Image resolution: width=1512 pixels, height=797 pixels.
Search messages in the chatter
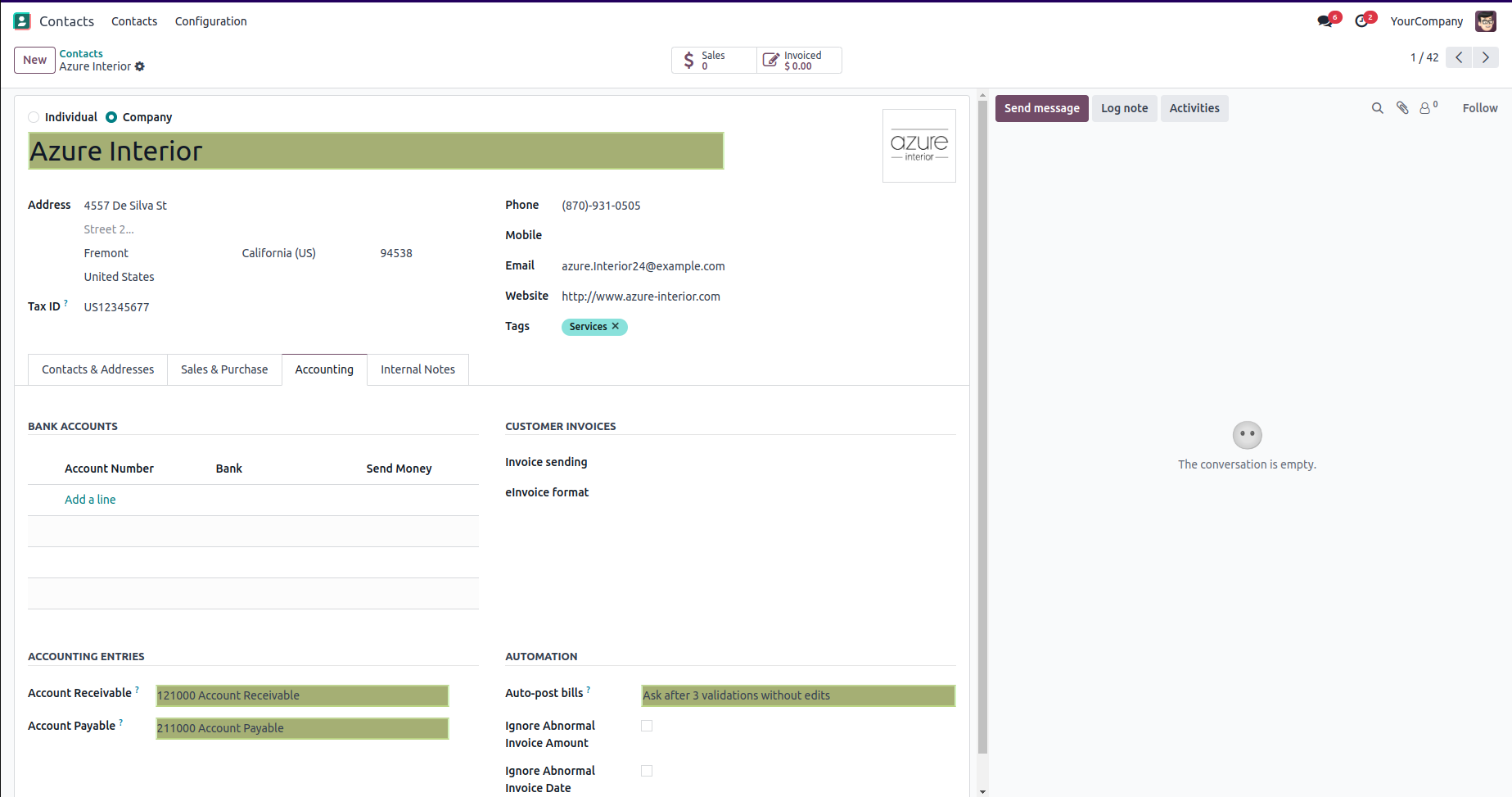[x=1378, y=108]
